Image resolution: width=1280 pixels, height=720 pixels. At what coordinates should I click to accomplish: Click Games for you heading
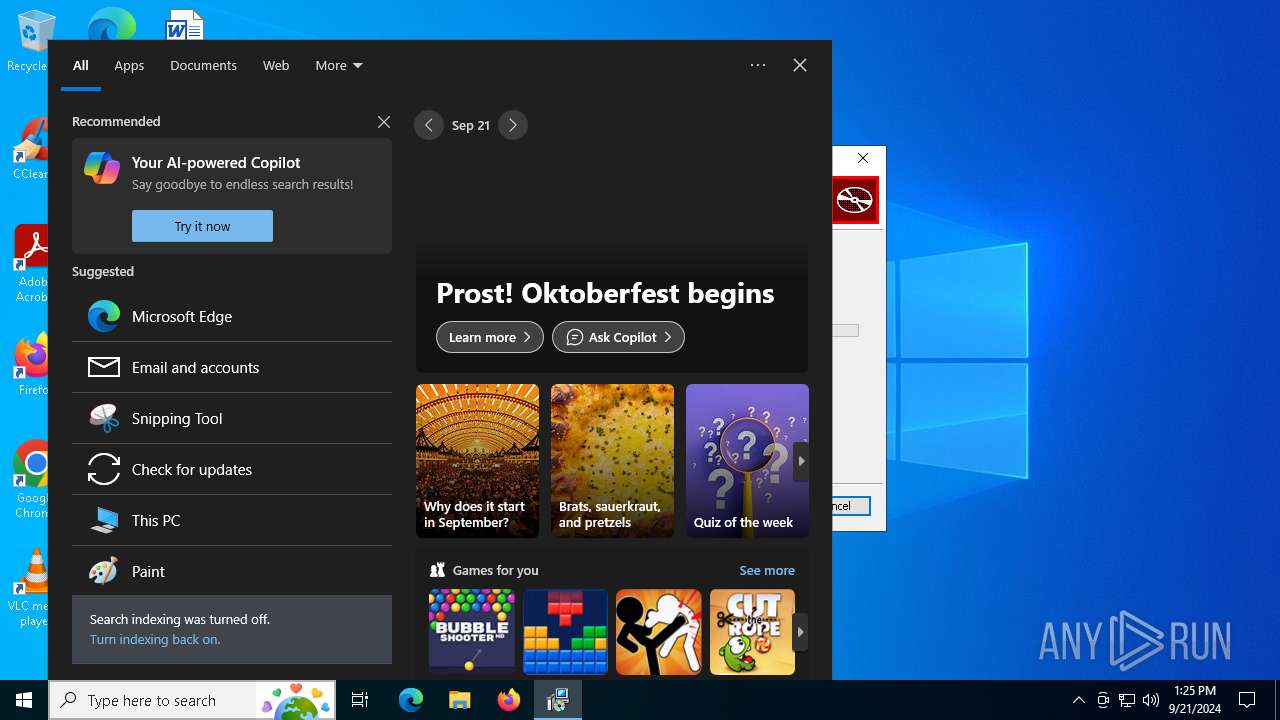coord(495,570)
